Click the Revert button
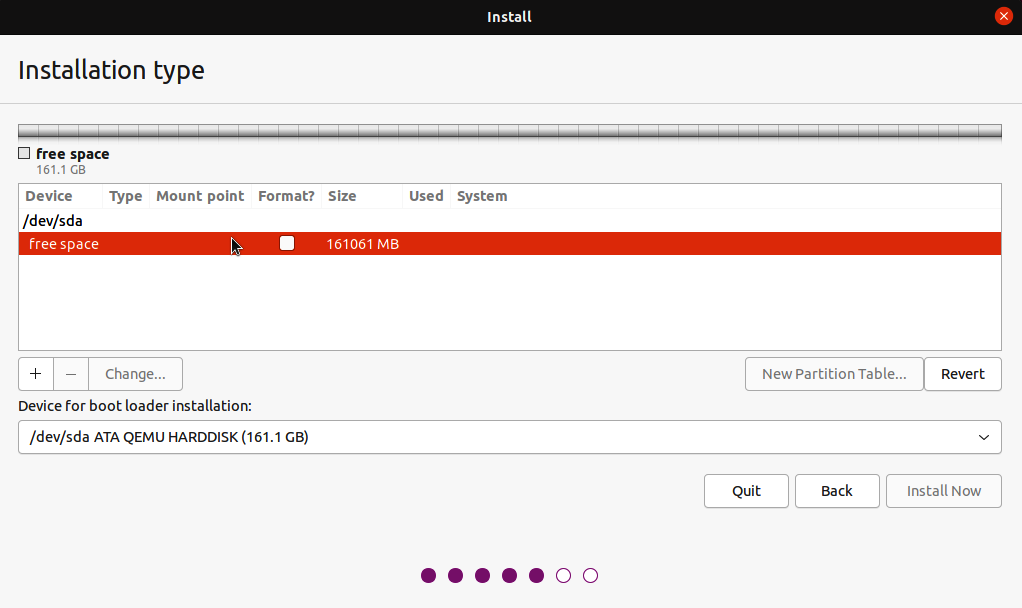The width and height of the screenshot is (1022, 608). 962,373
